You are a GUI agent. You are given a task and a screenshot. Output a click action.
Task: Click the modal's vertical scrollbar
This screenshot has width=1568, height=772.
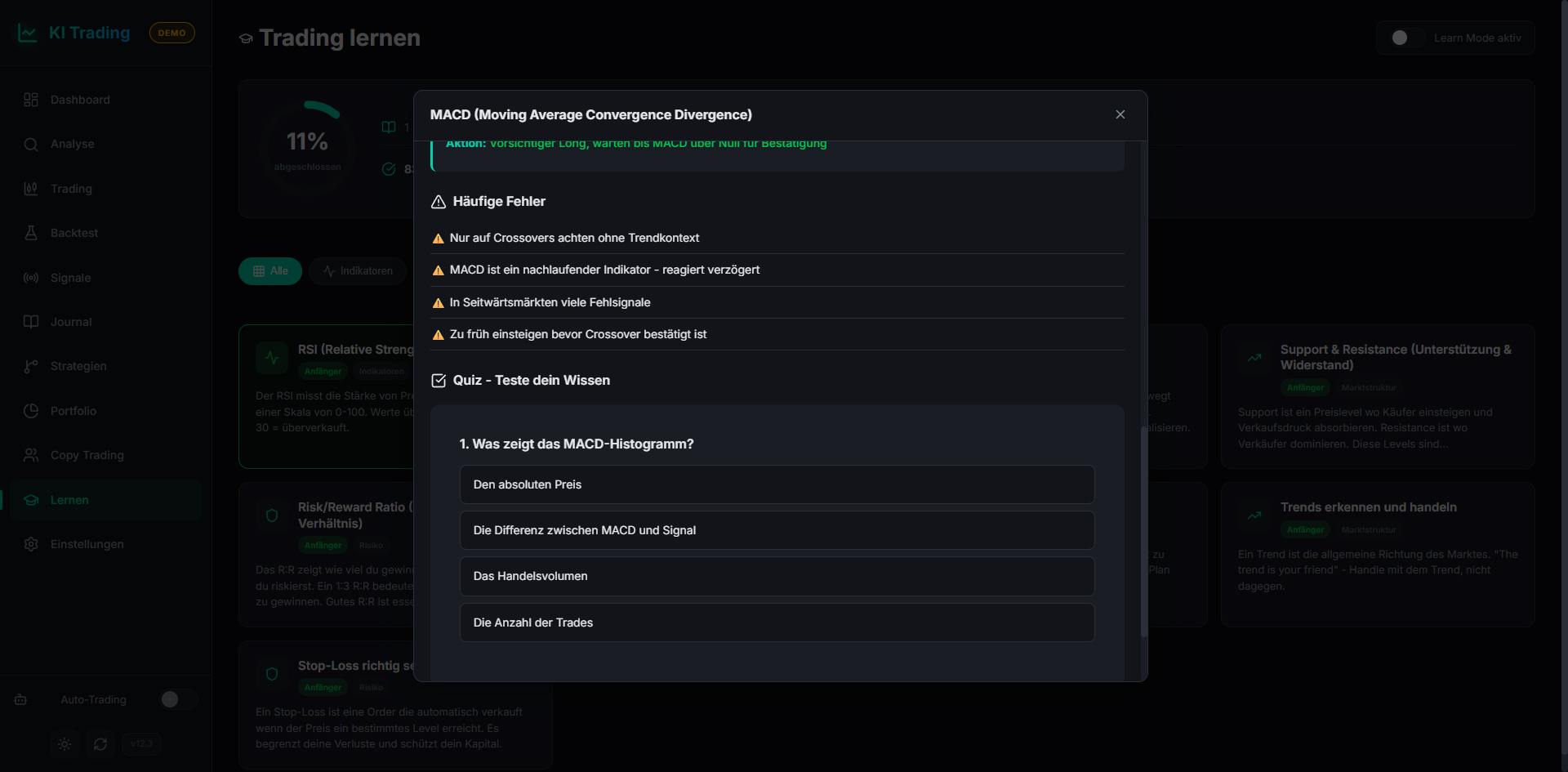click(x=1143, y=531)
